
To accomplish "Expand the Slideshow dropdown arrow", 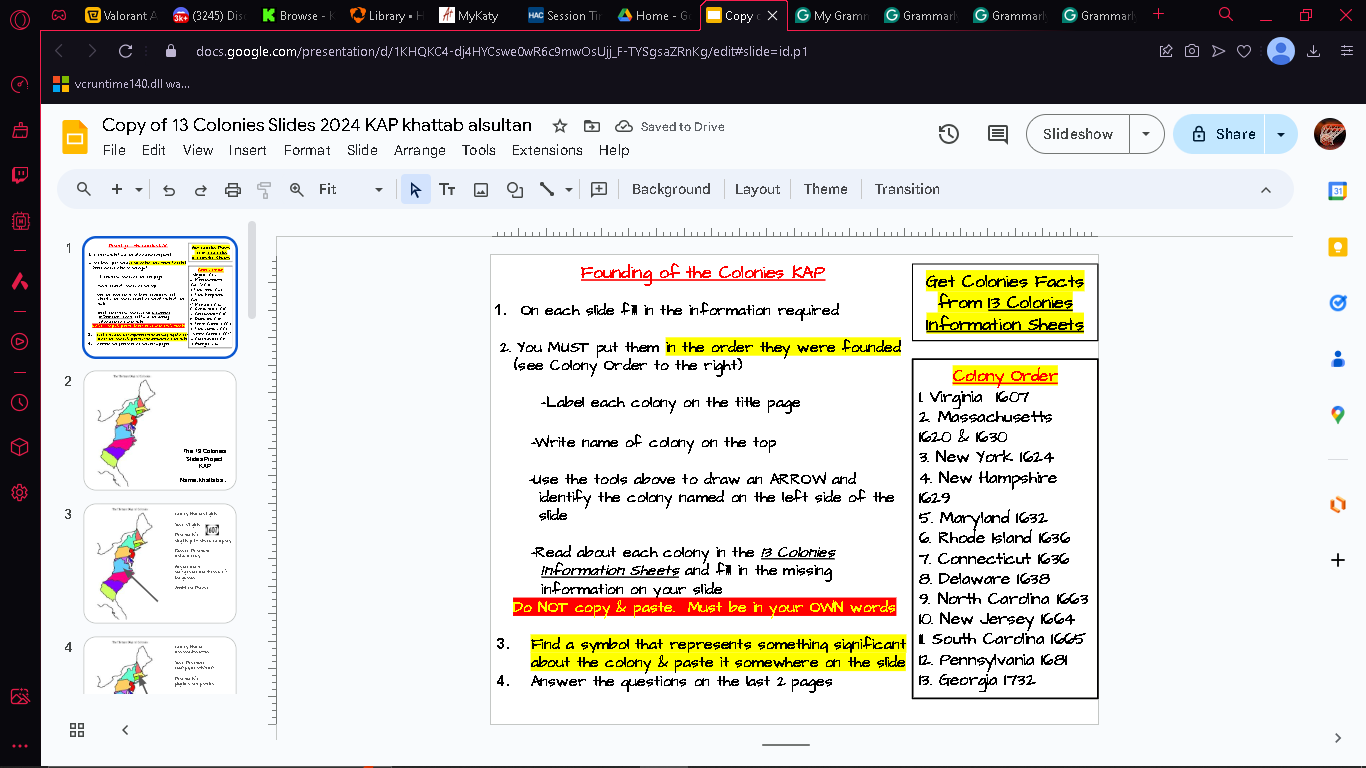I will click(x=1146, y=134).
